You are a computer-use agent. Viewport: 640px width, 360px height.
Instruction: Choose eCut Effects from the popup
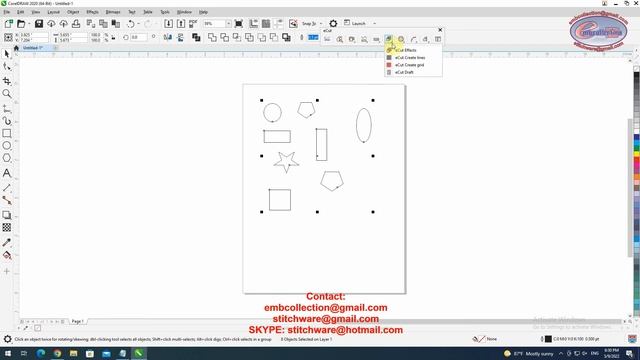(x=413, y=50)
